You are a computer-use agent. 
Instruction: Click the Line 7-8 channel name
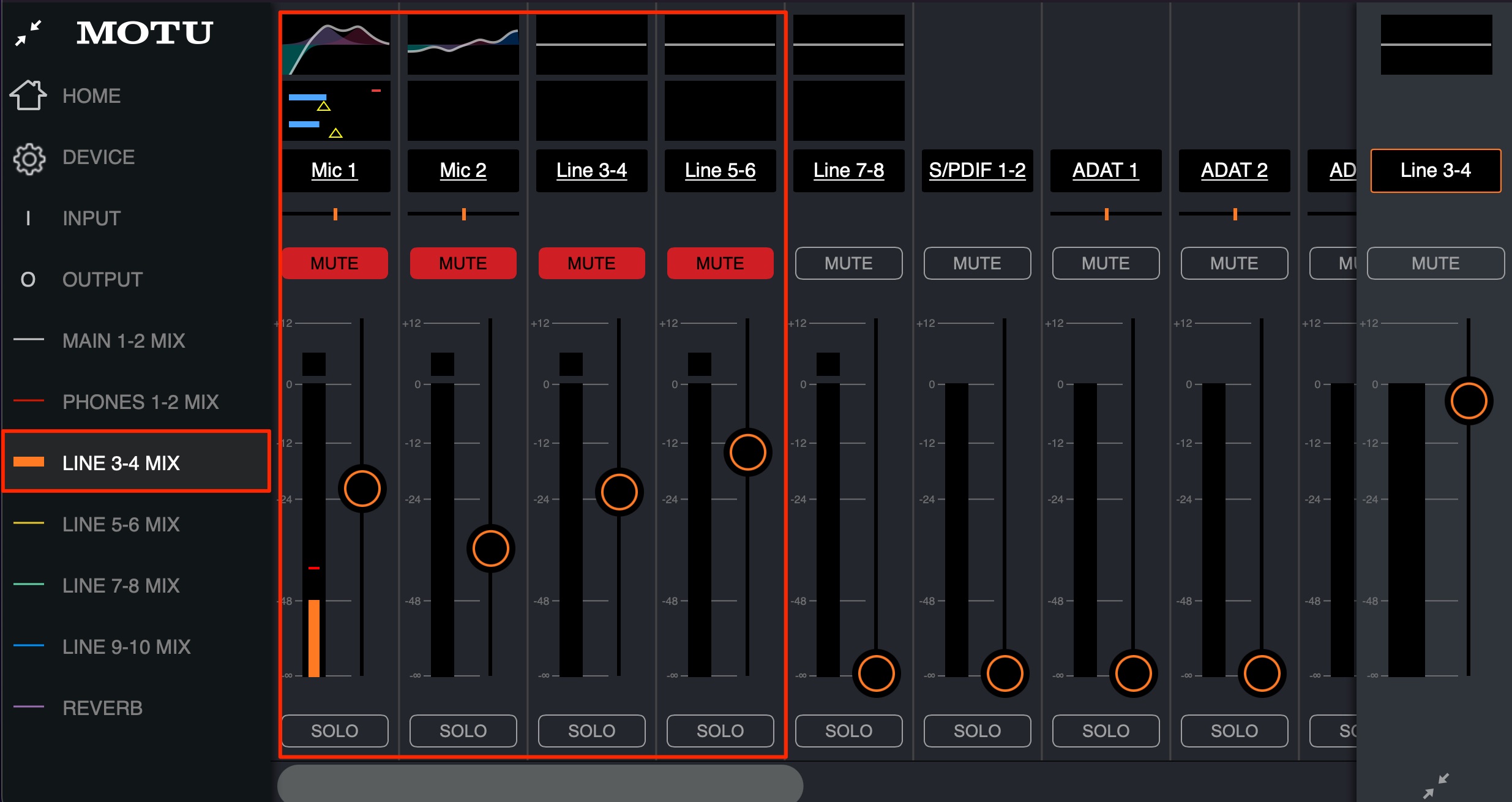click(x=849, y=171)
